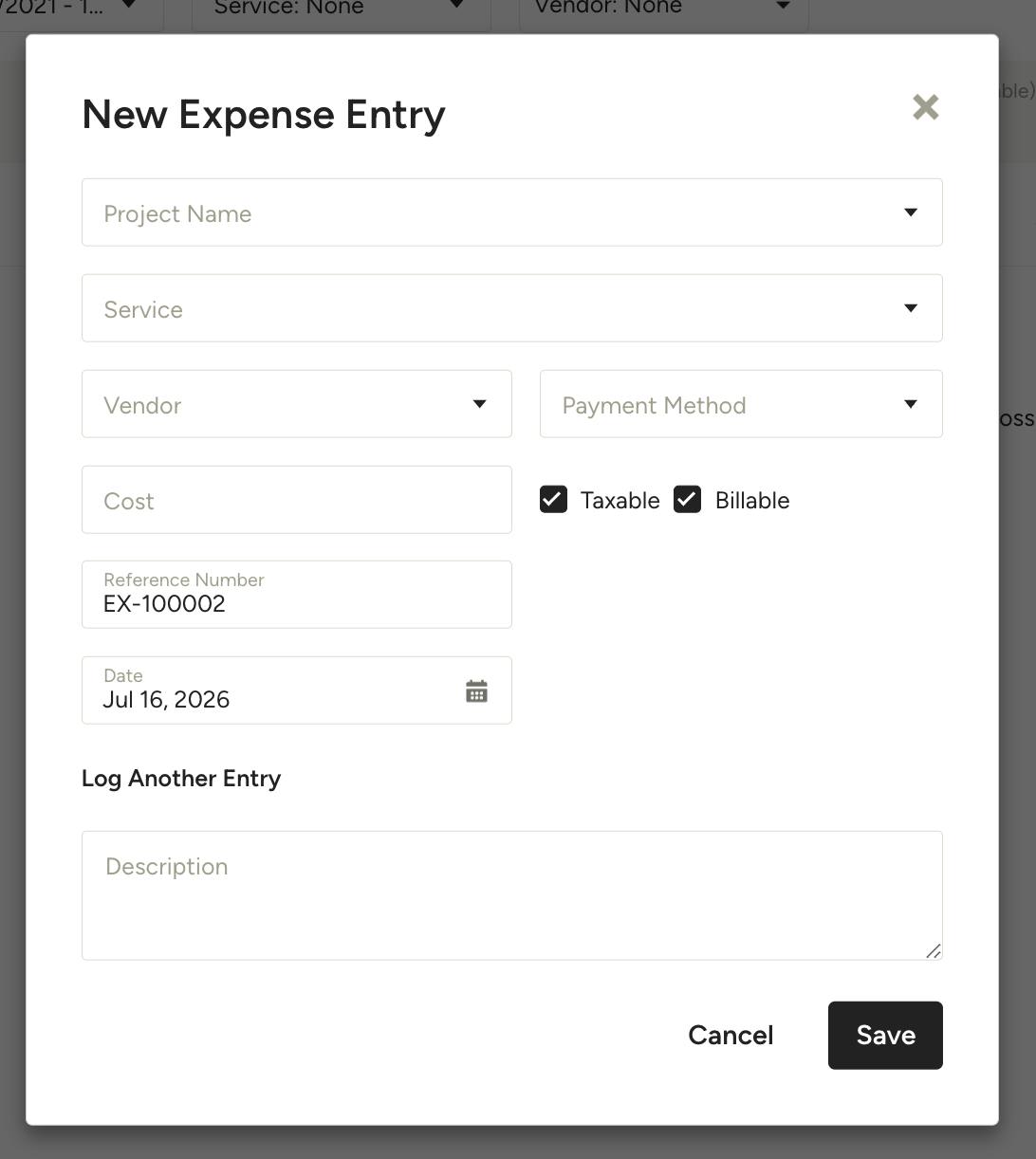Cancel the new expense entry
Screen dimensions: 1036x1159
click(731, 1036)
